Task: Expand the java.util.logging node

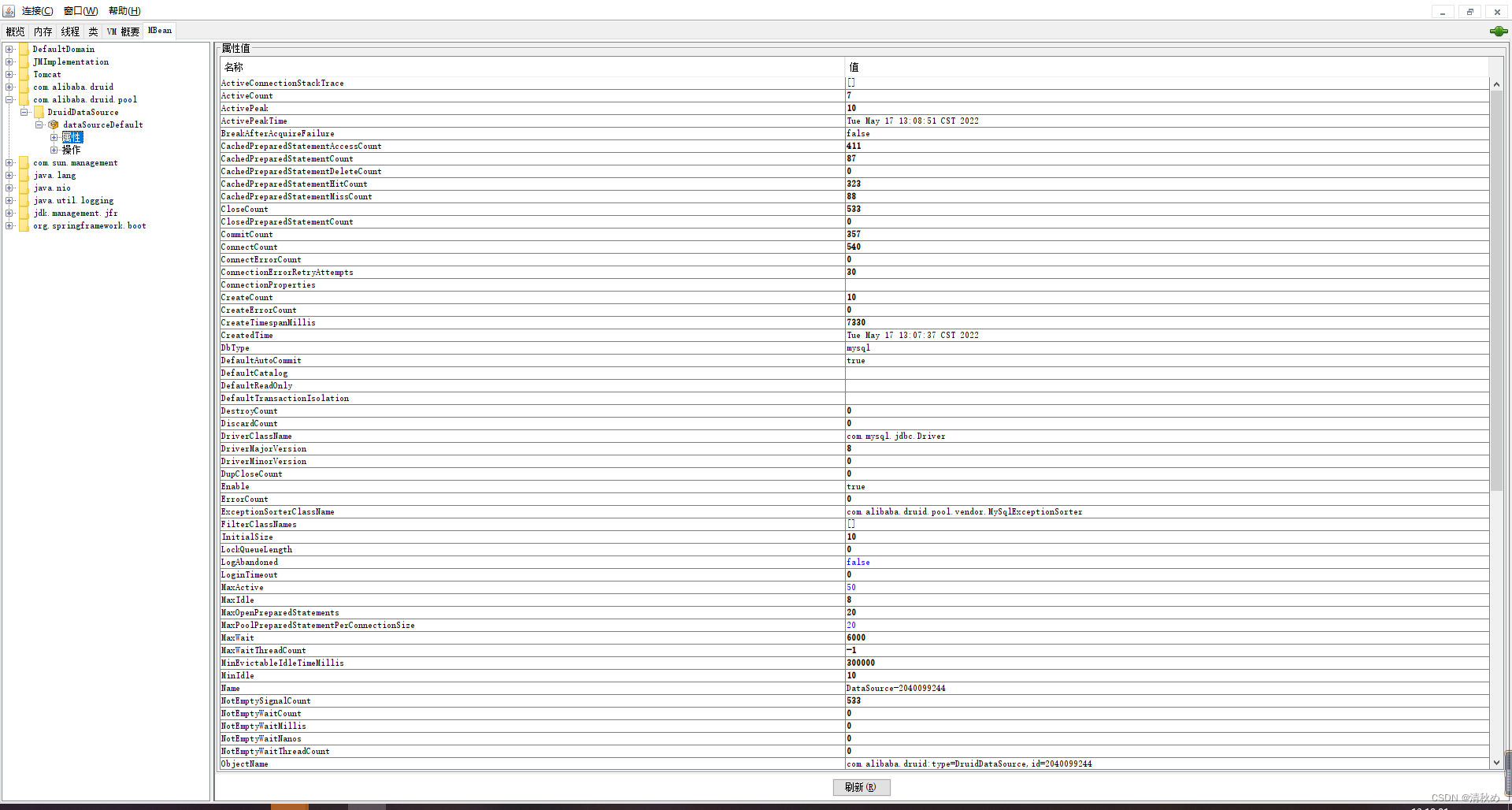Action: pos(9,200)
